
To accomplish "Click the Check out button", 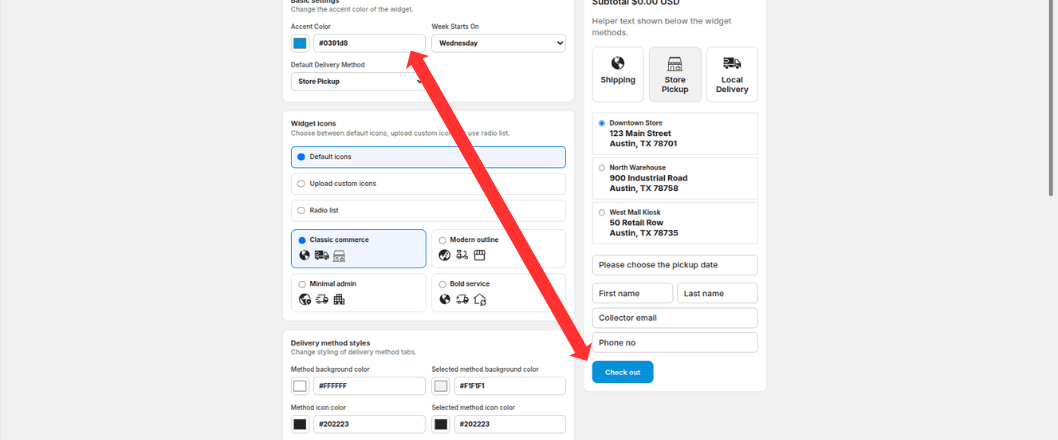I will coord(623,372).
